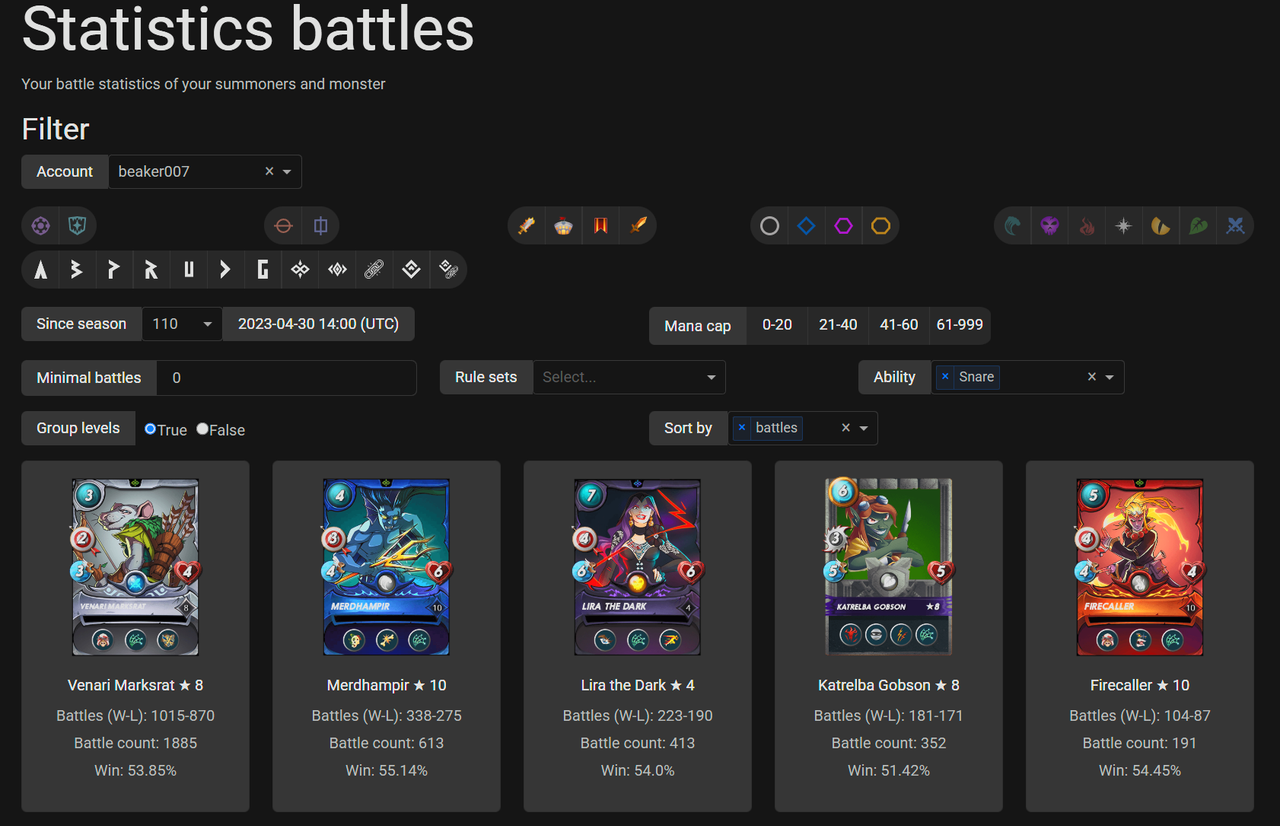Open the Account beaker007 dropdown arrow
The width and height of the screenshot is (1280, 826).
(x=287, y=172)
